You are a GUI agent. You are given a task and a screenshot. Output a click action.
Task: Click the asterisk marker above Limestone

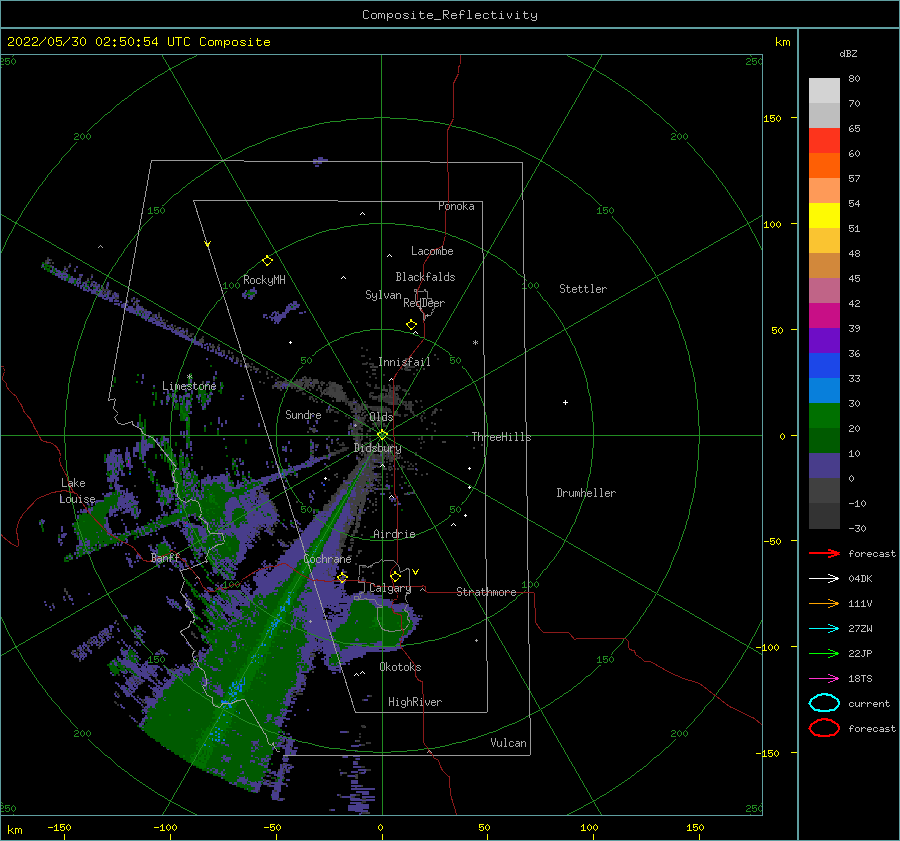pos(189,377)
